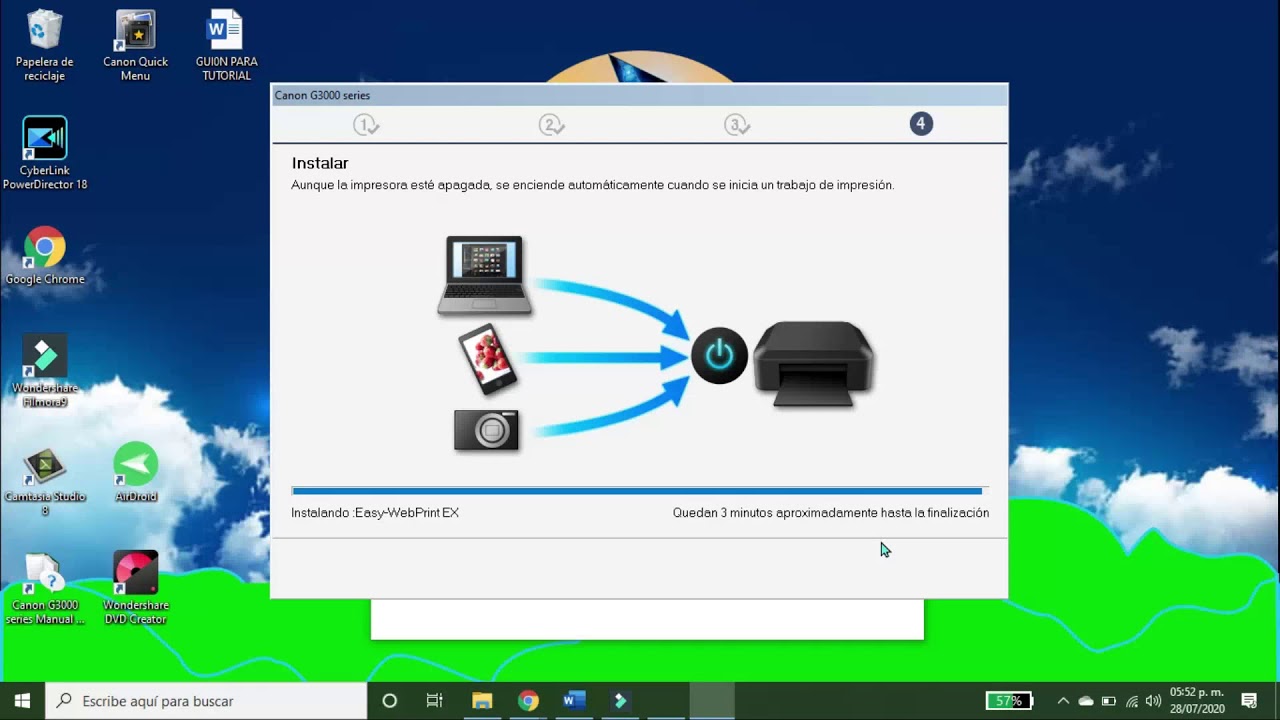
Task: Open the clock showing 05:52 p. m.
Action: pos(1196,701)
